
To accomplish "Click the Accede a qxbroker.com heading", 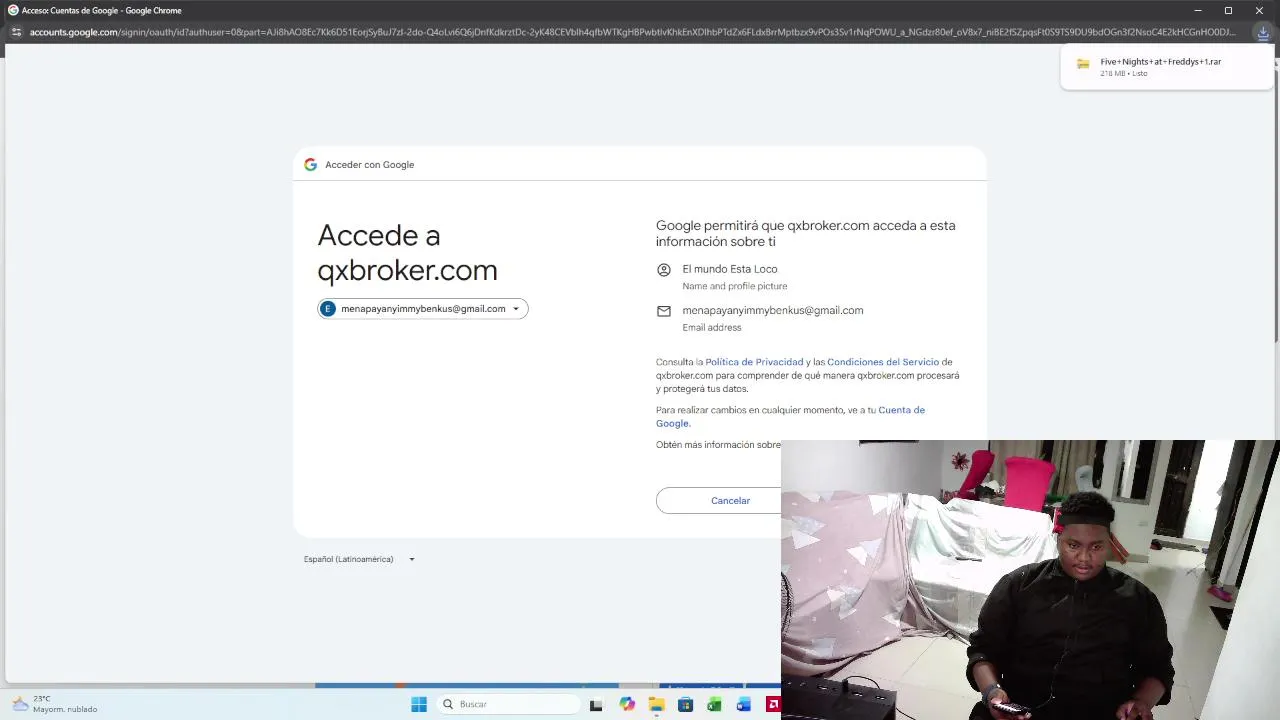I will 407,252.
